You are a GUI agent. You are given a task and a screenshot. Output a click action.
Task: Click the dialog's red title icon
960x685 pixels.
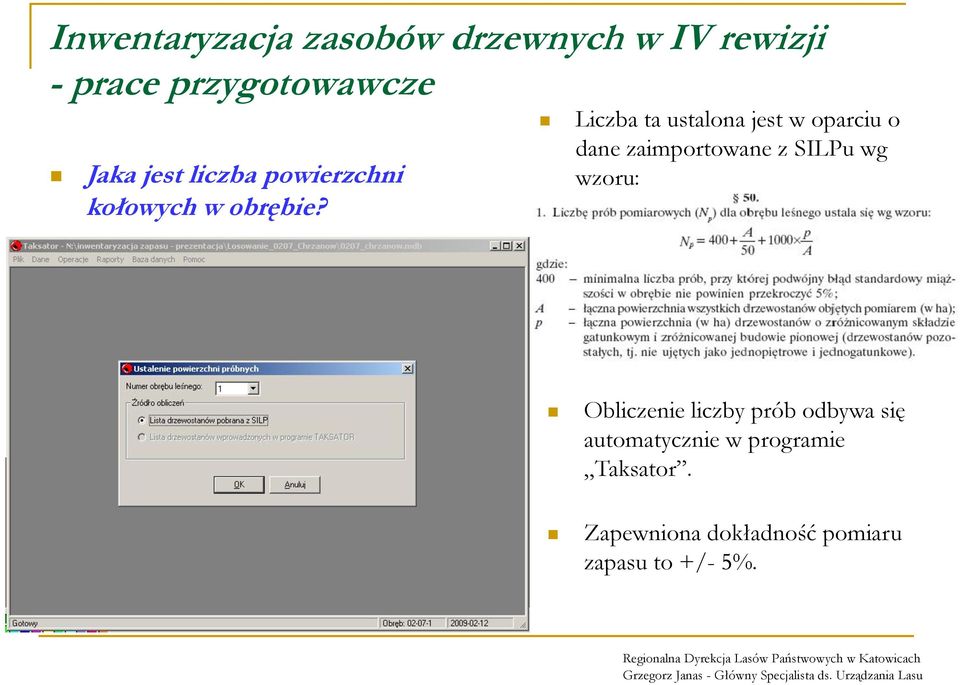click(x=127, y=369)
